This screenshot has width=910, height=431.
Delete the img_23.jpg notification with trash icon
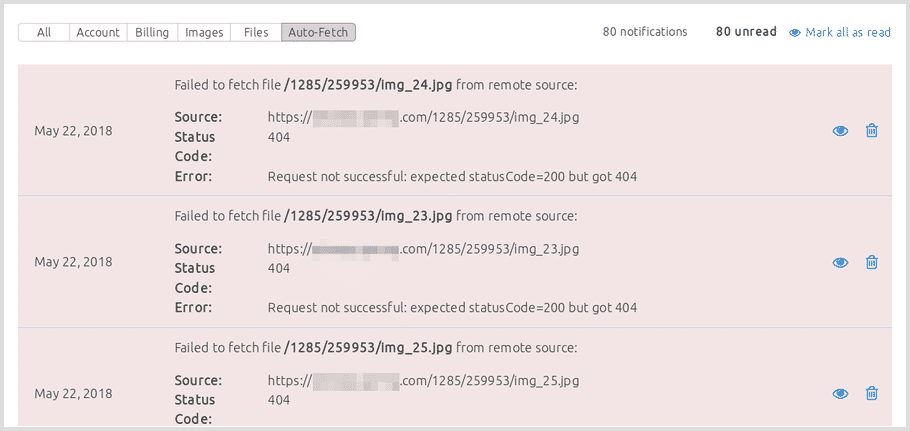(871, 262)
